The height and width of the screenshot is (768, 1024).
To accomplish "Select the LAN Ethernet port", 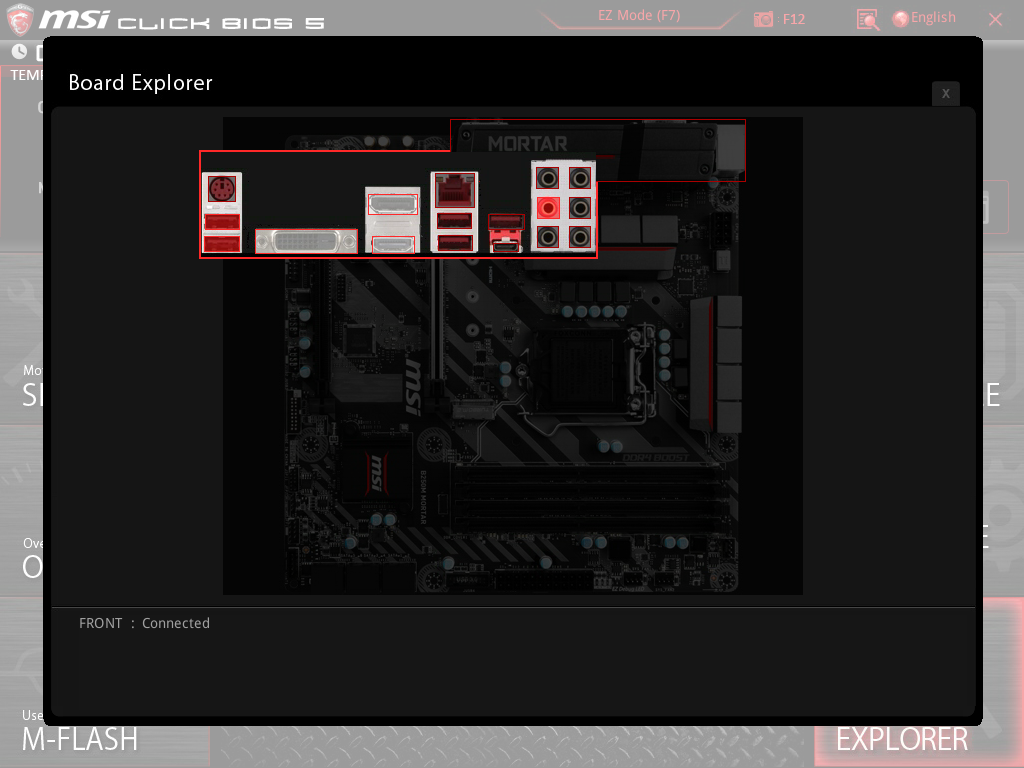I will (x=454, y=189).
